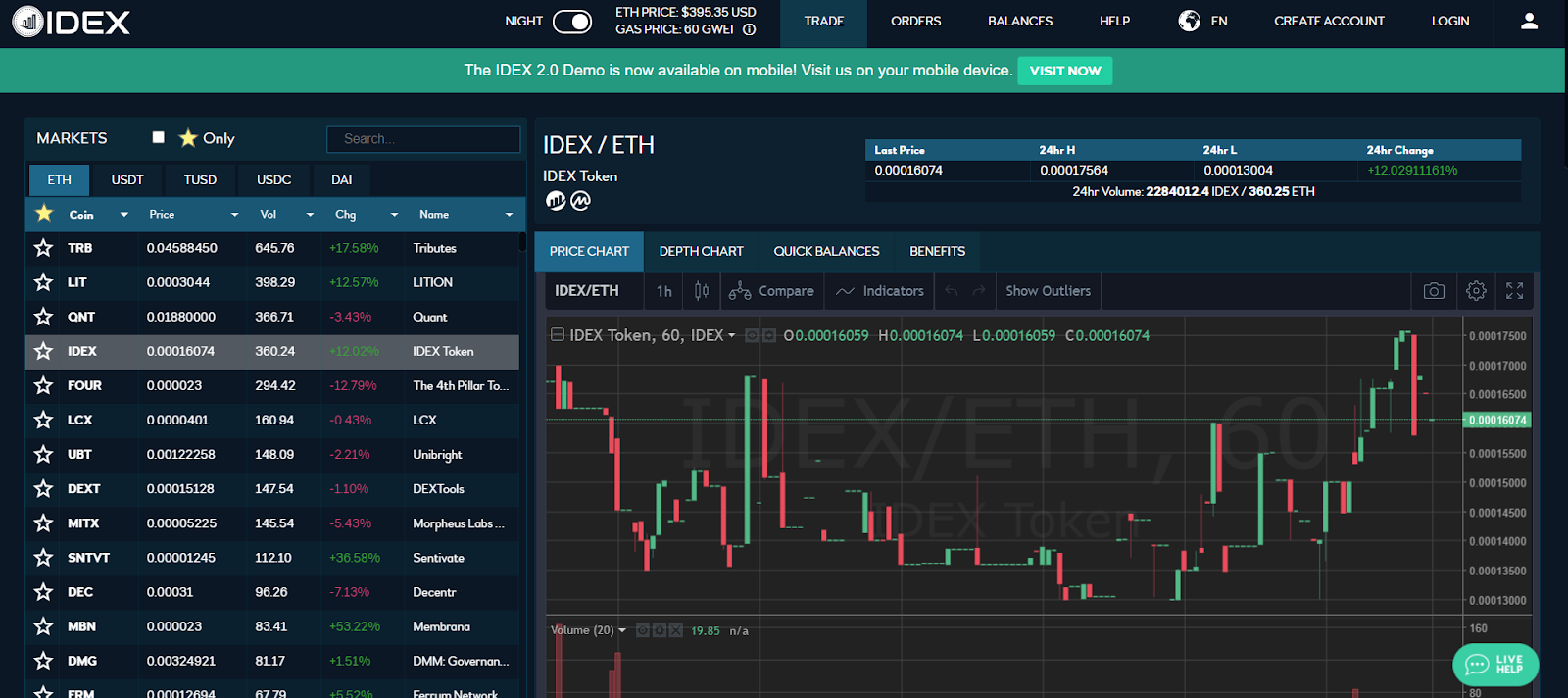Open chart settings gear icon

pos(1476,291)
